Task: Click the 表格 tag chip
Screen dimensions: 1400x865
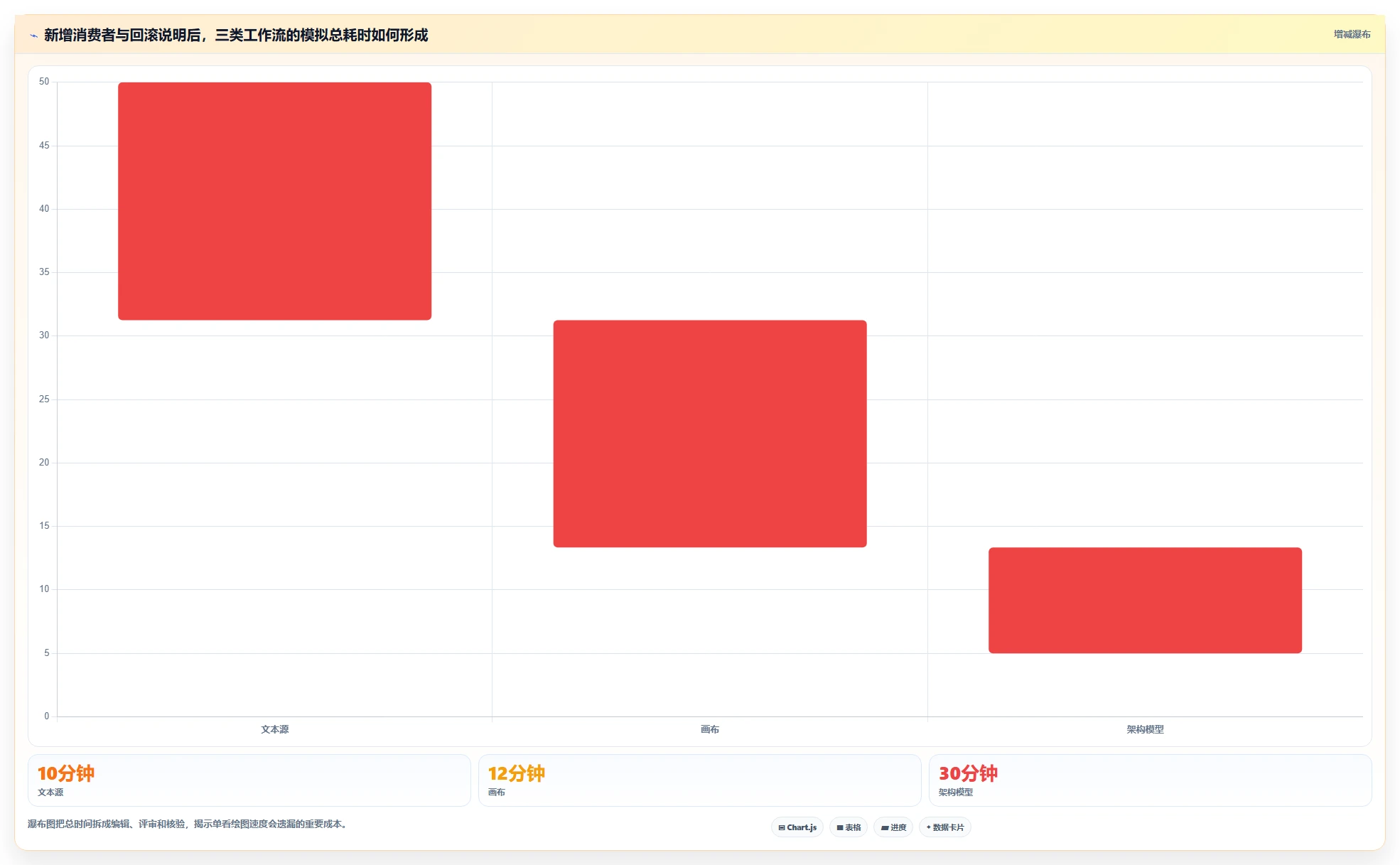Action: pos(849,827)
